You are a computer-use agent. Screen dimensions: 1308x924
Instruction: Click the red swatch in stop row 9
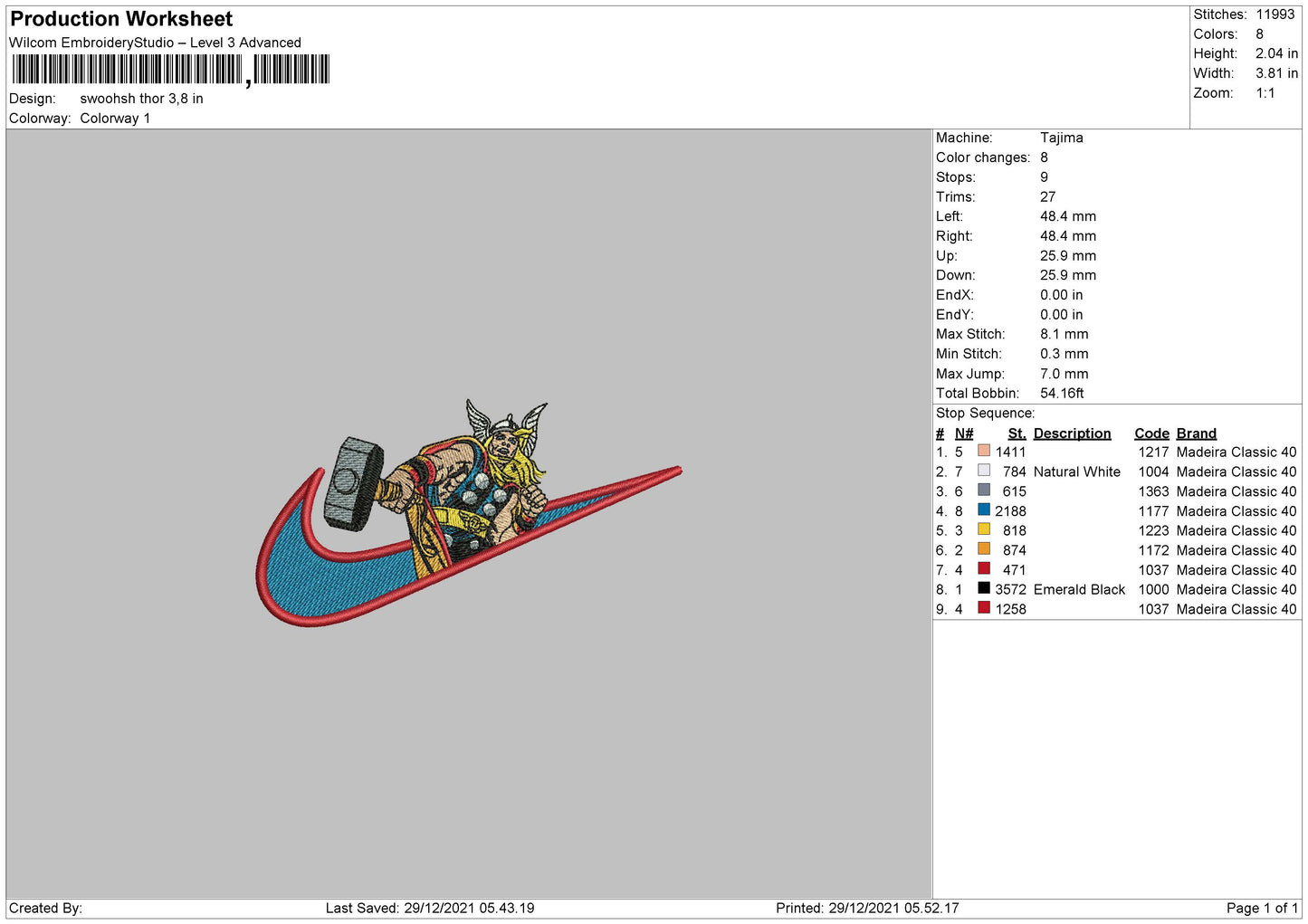(983, 608)
